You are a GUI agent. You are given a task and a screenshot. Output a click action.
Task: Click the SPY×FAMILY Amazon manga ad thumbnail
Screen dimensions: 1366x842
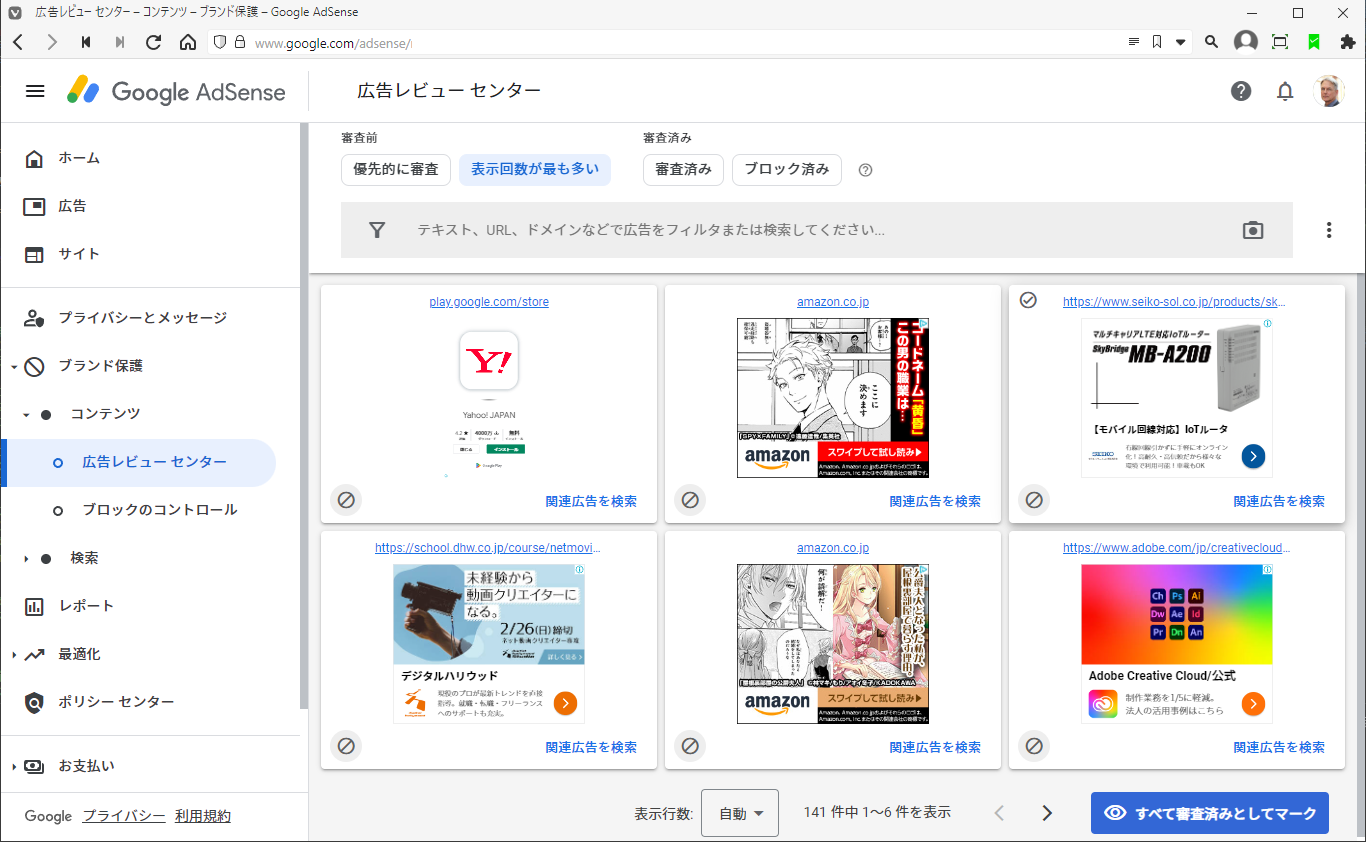[833, 398]
